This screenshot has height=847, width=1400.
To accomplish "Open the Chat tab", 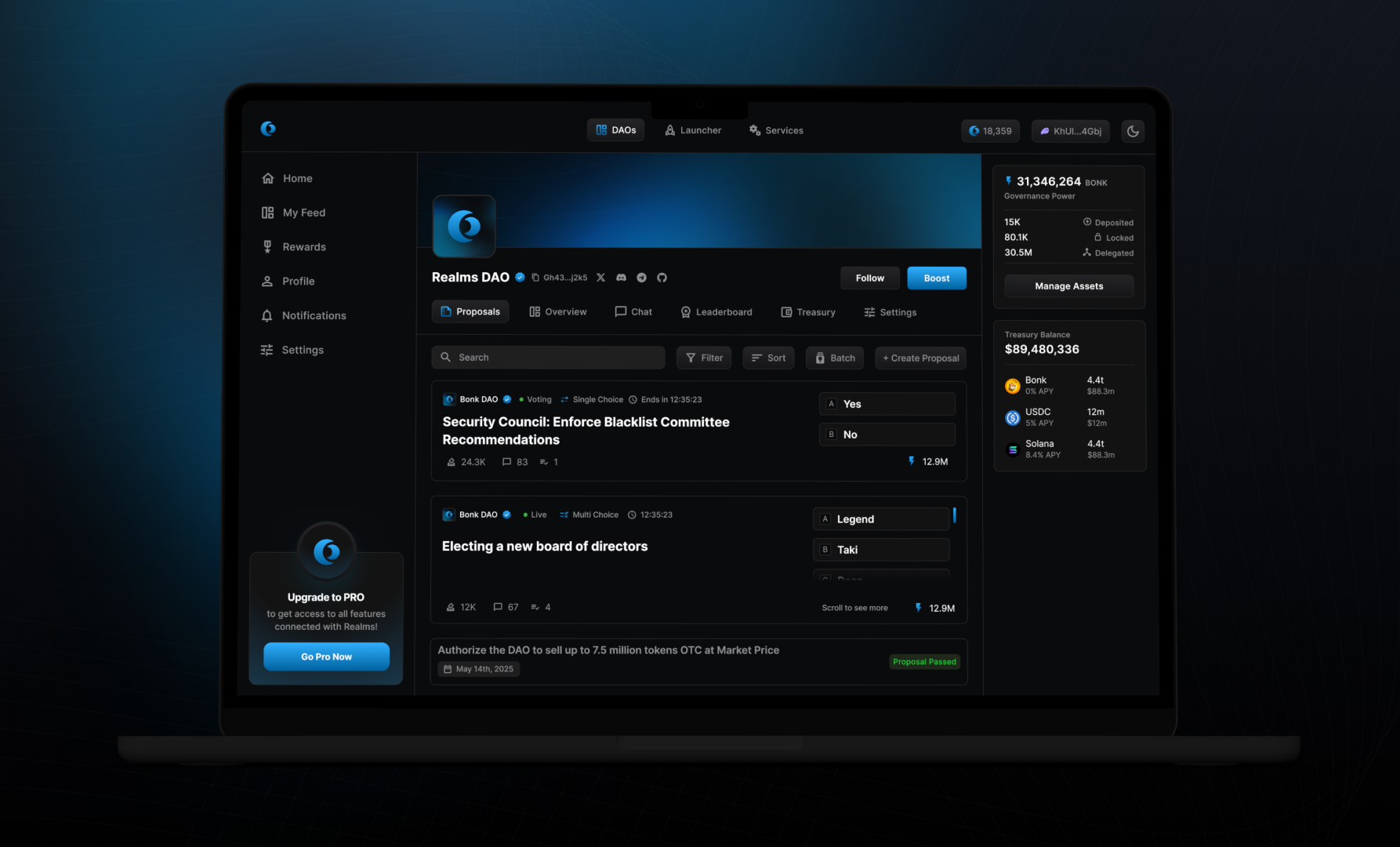I will [633, 312].
